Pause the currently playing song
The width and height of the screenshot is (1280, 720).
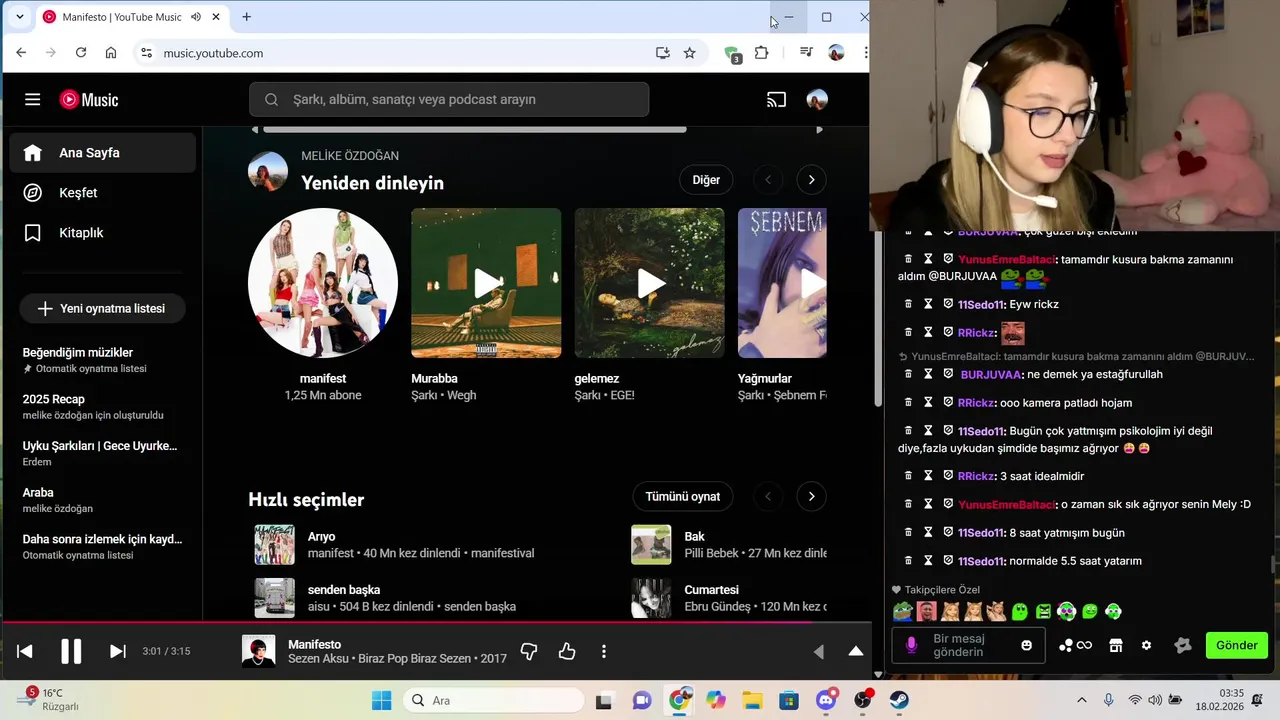click(x=71, y=651)
